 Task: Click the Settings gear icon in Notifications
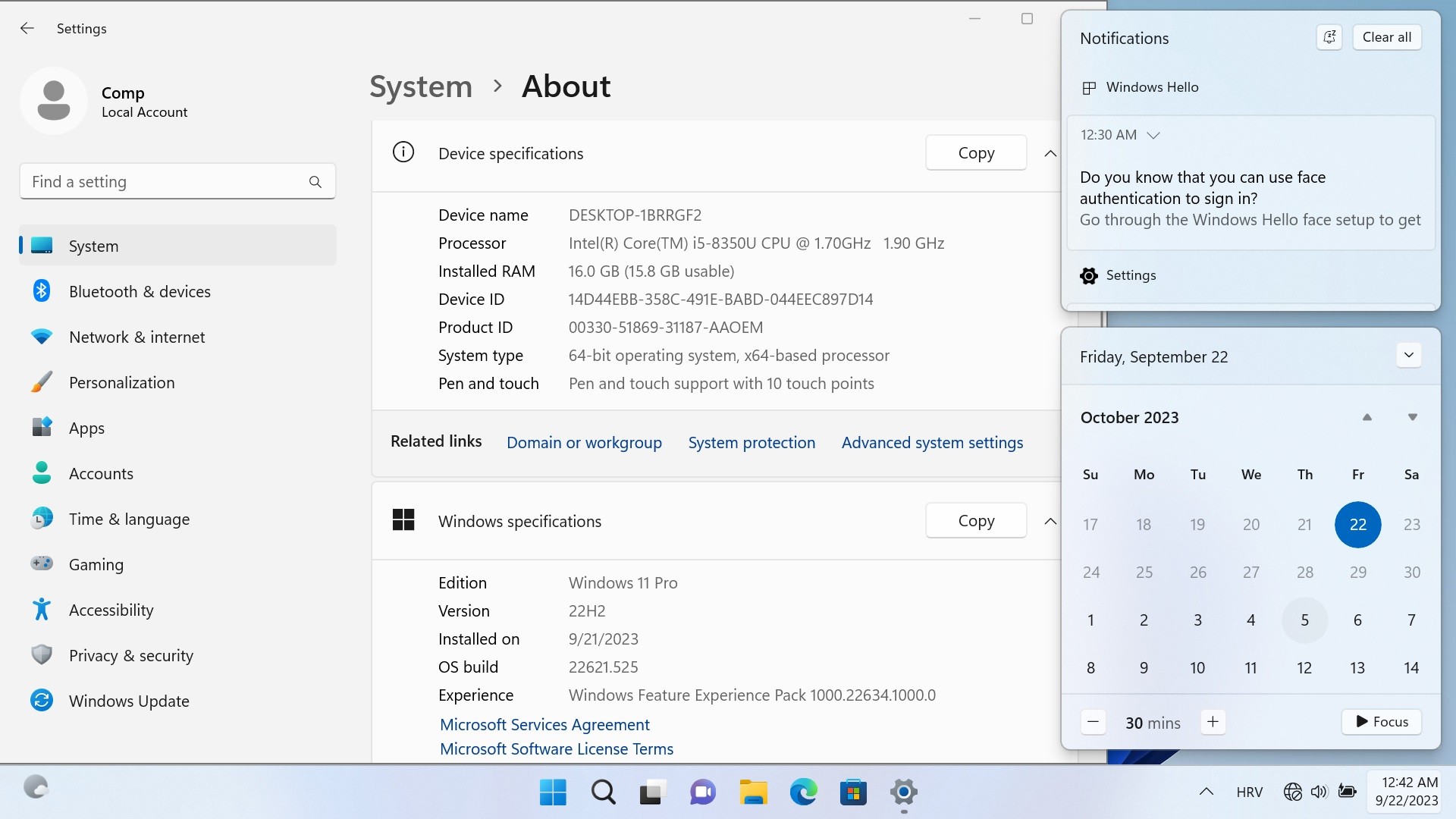(1089, 276)
